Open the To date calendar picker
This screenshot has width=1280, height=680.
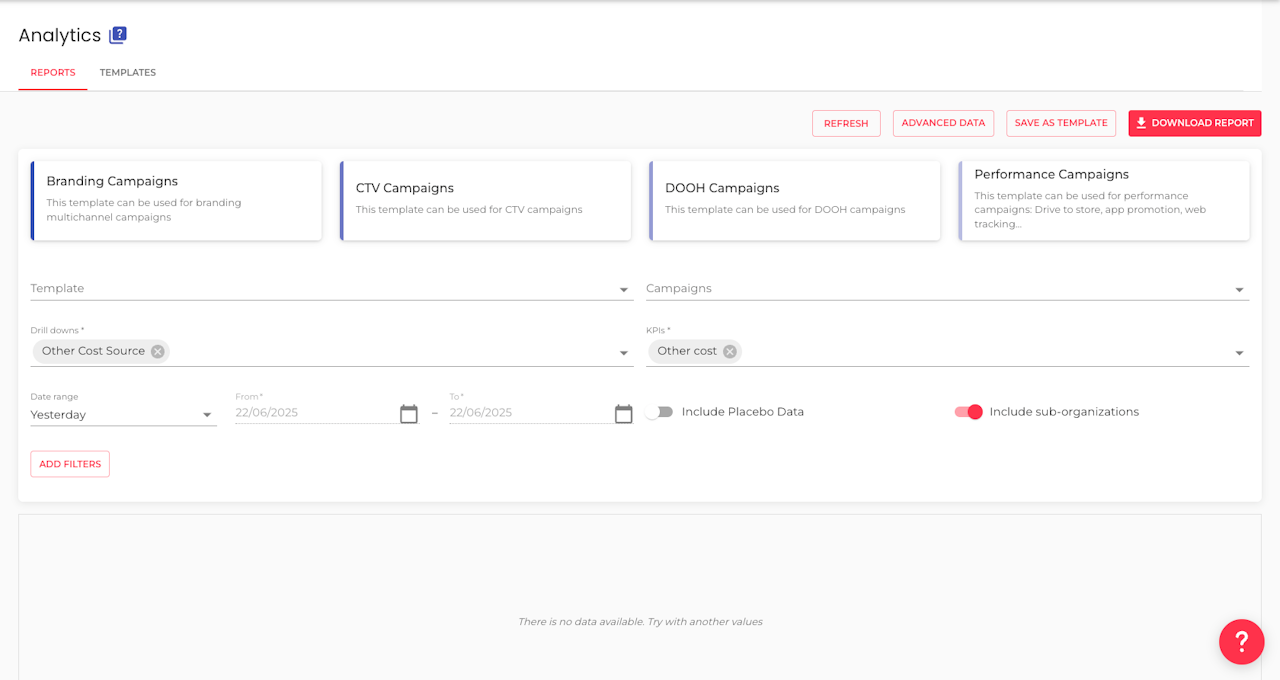click(623, 414)
